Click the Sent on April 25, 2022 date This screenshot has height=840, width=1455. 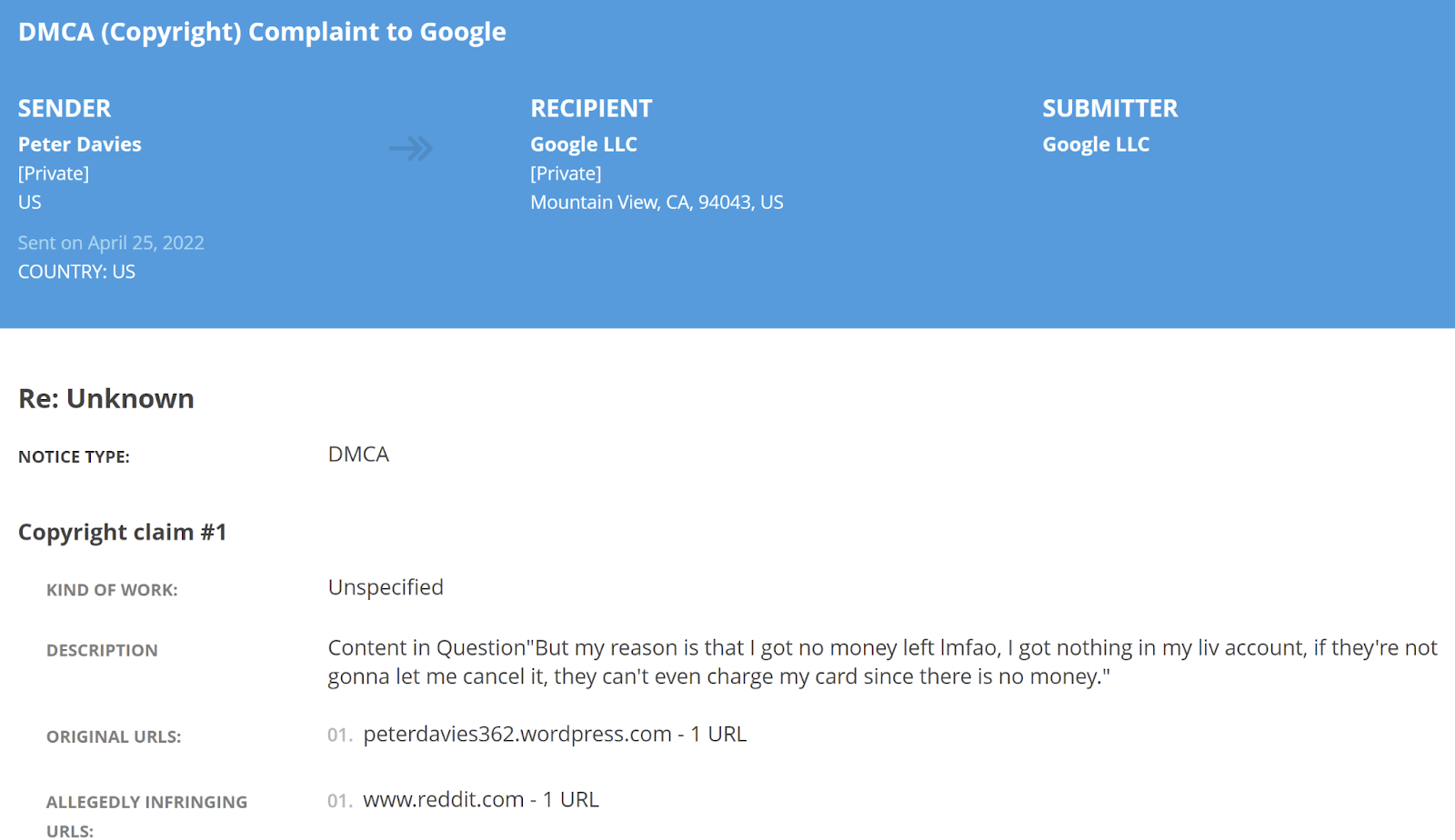[x=111, y=243]
